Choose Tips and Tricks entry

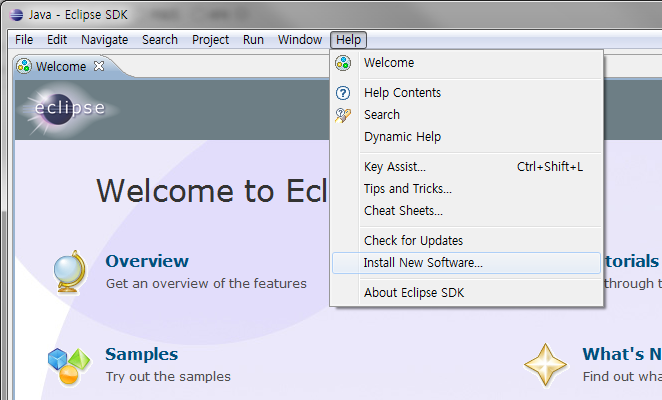(466, 188)
